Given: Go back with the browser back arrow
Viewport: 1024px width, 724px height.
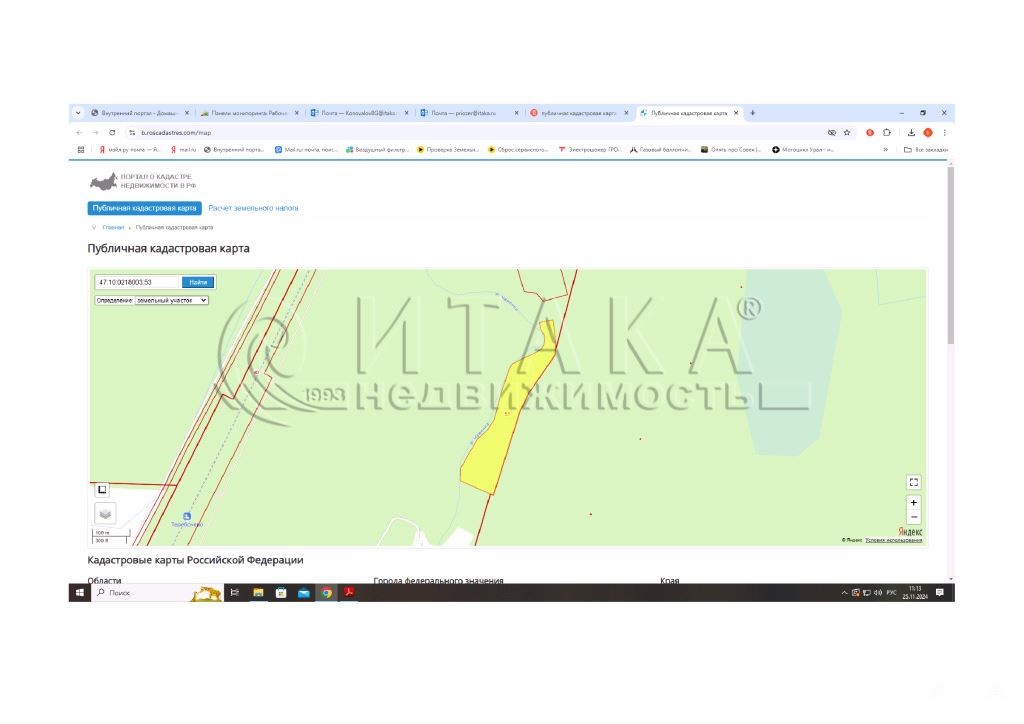Looking at the screenshot, I should (x=80, y=133).
